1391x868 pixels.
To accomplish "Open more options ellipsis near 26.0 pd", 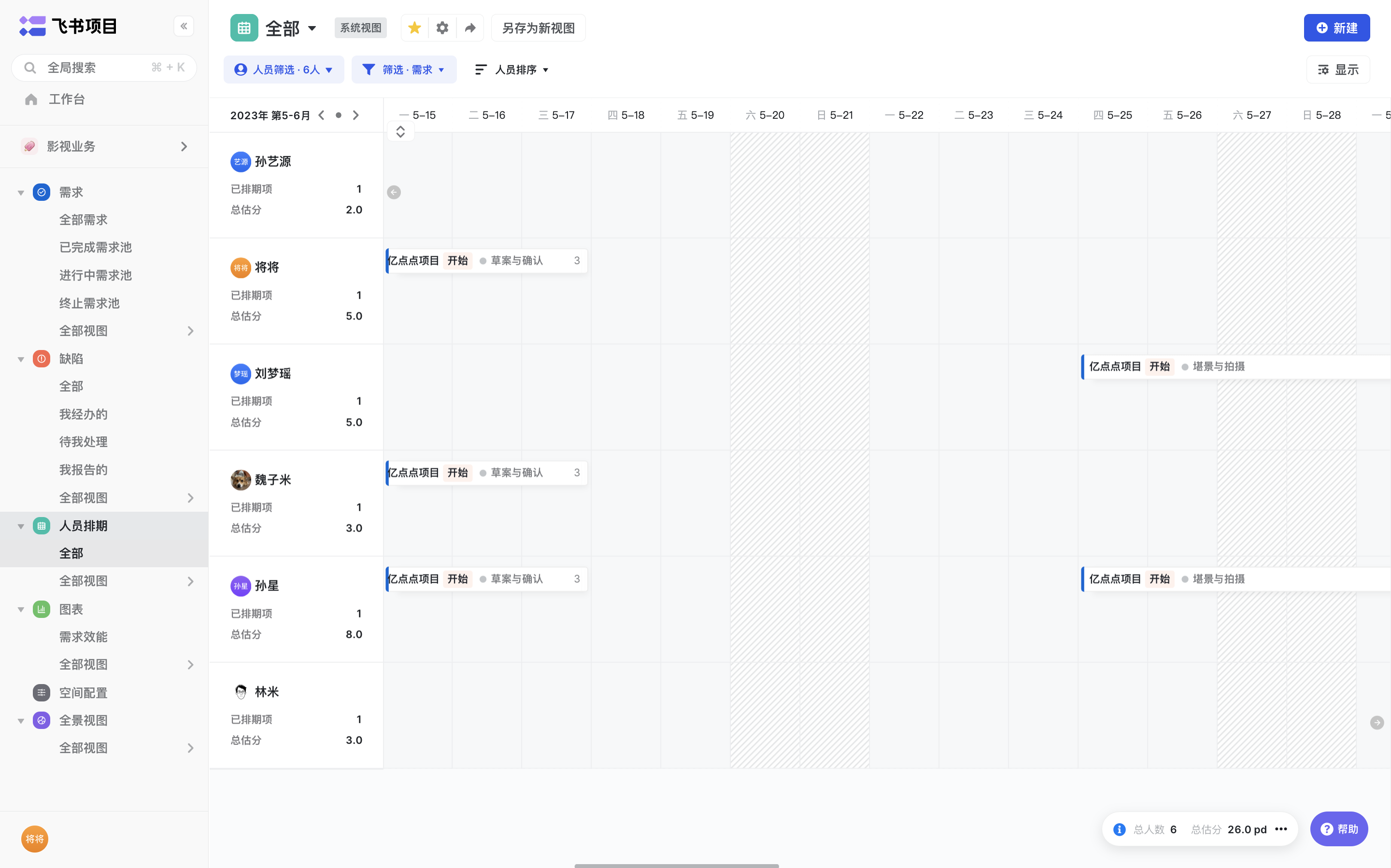I will point(1281,829).
